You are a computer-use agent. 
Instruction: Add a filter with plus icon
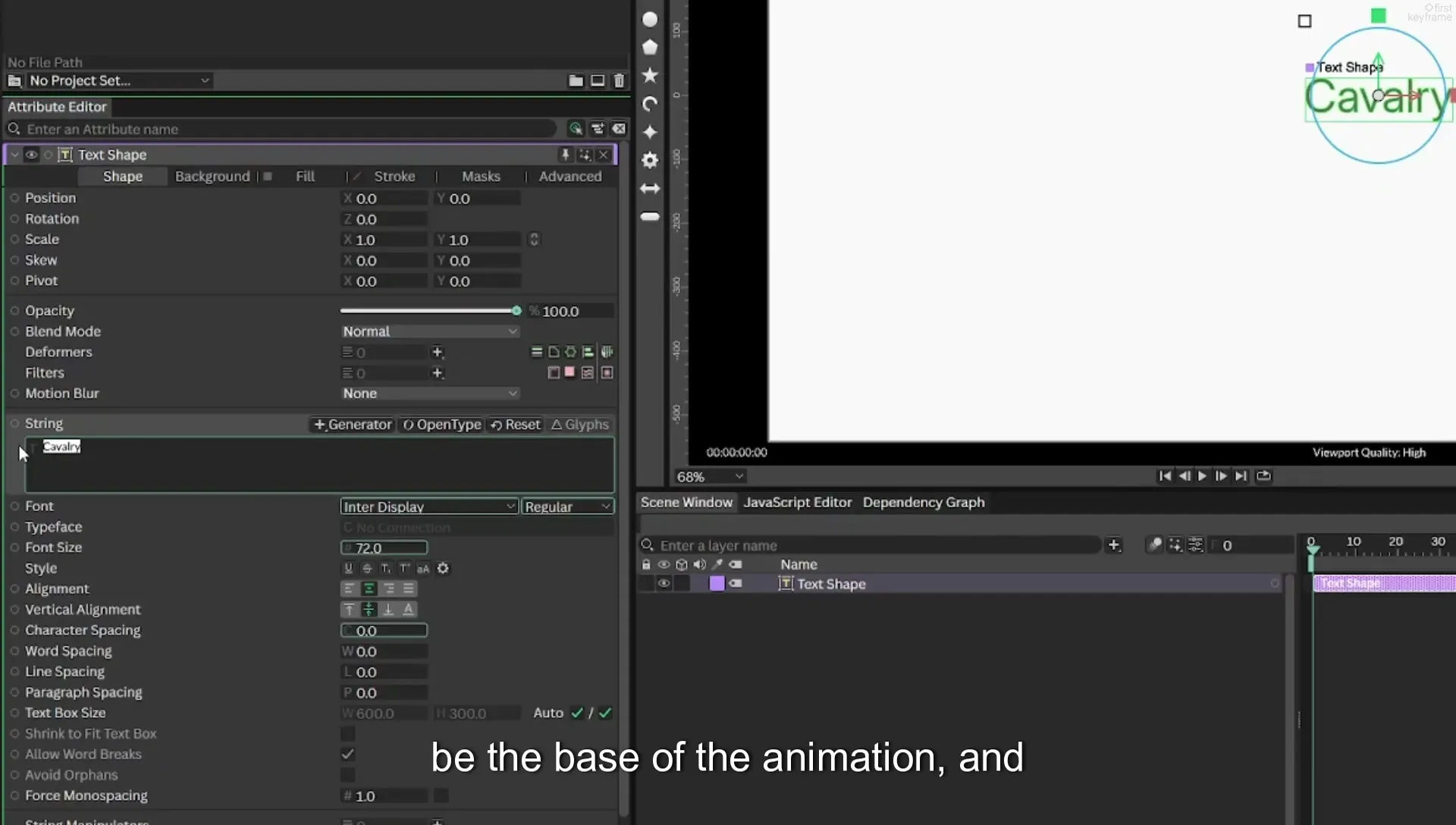(x=437, y=372)
